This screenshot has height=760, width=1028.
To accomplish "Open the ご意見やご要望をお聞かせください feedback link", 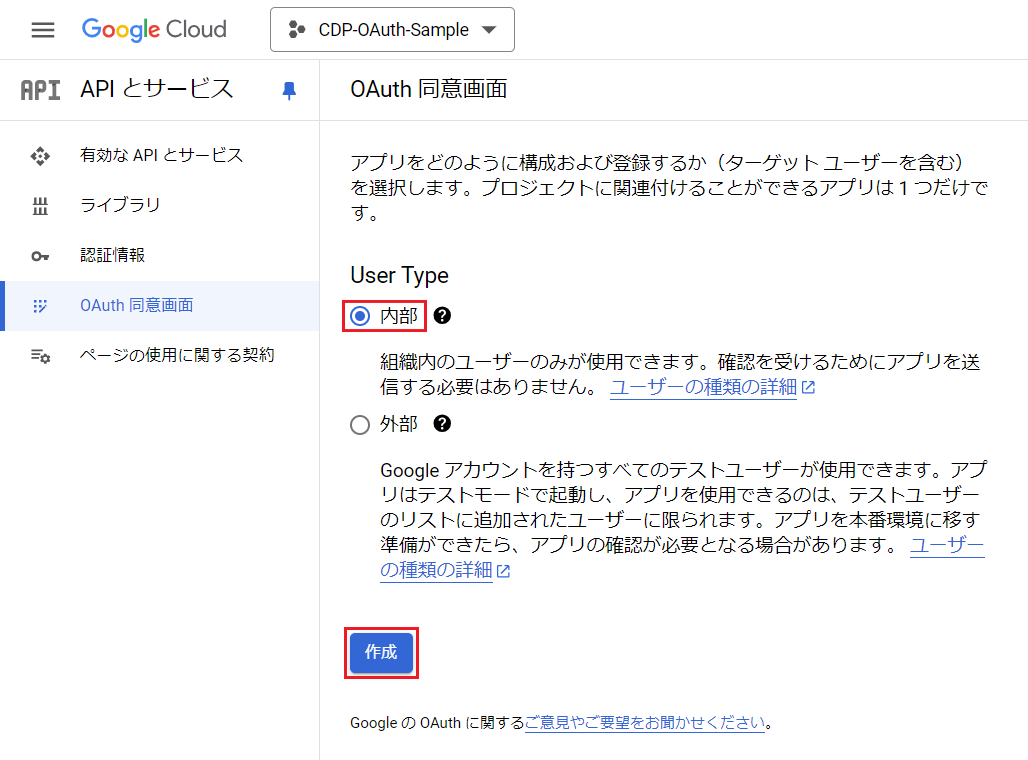I will tap(645, 723).
